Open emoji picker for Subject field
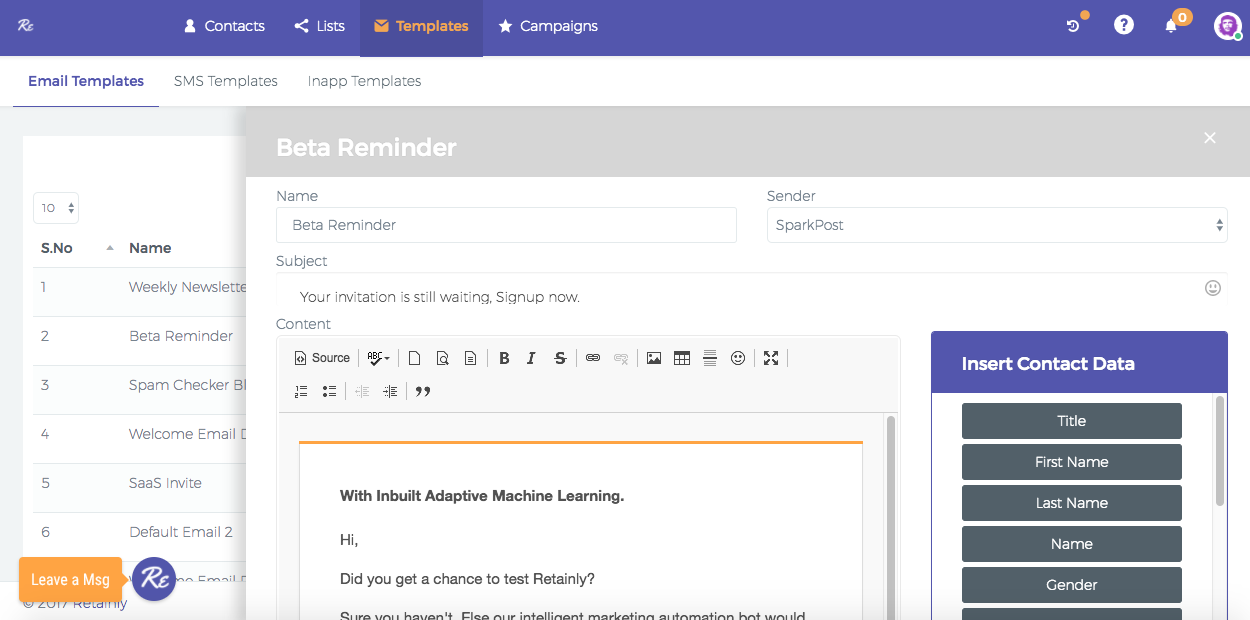The height and width of the screenshot is (620, 1250). click(1213, 288)
